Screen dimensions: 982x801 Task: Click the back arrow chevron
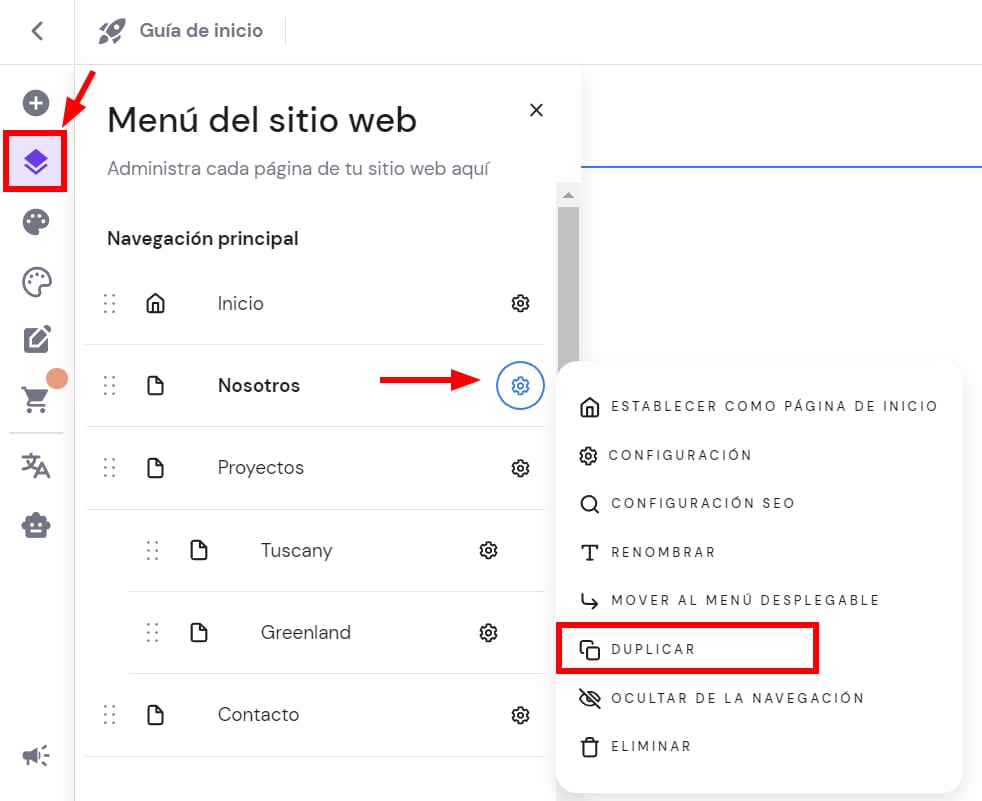[37, 31]
